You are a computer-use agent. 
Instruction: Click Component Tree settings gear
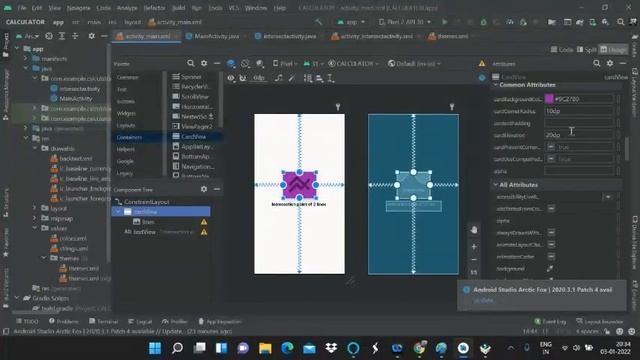point(204,189)
